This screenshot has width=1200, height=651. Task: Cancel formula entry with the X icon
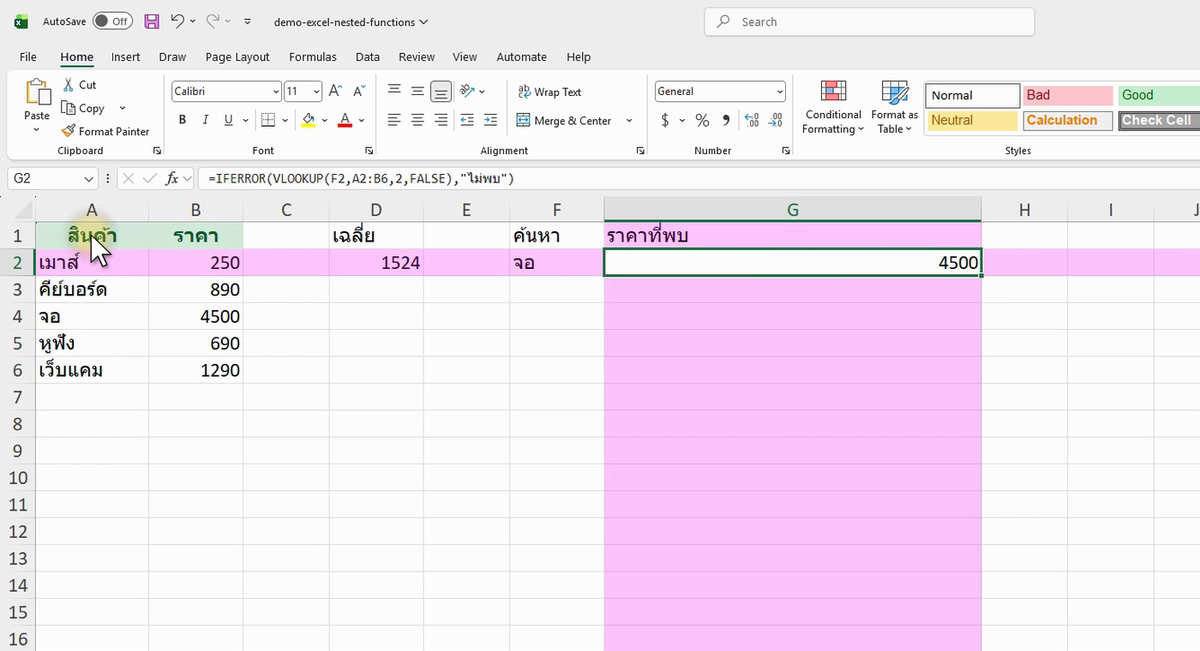pyautogui.click(x=128, y=178)
